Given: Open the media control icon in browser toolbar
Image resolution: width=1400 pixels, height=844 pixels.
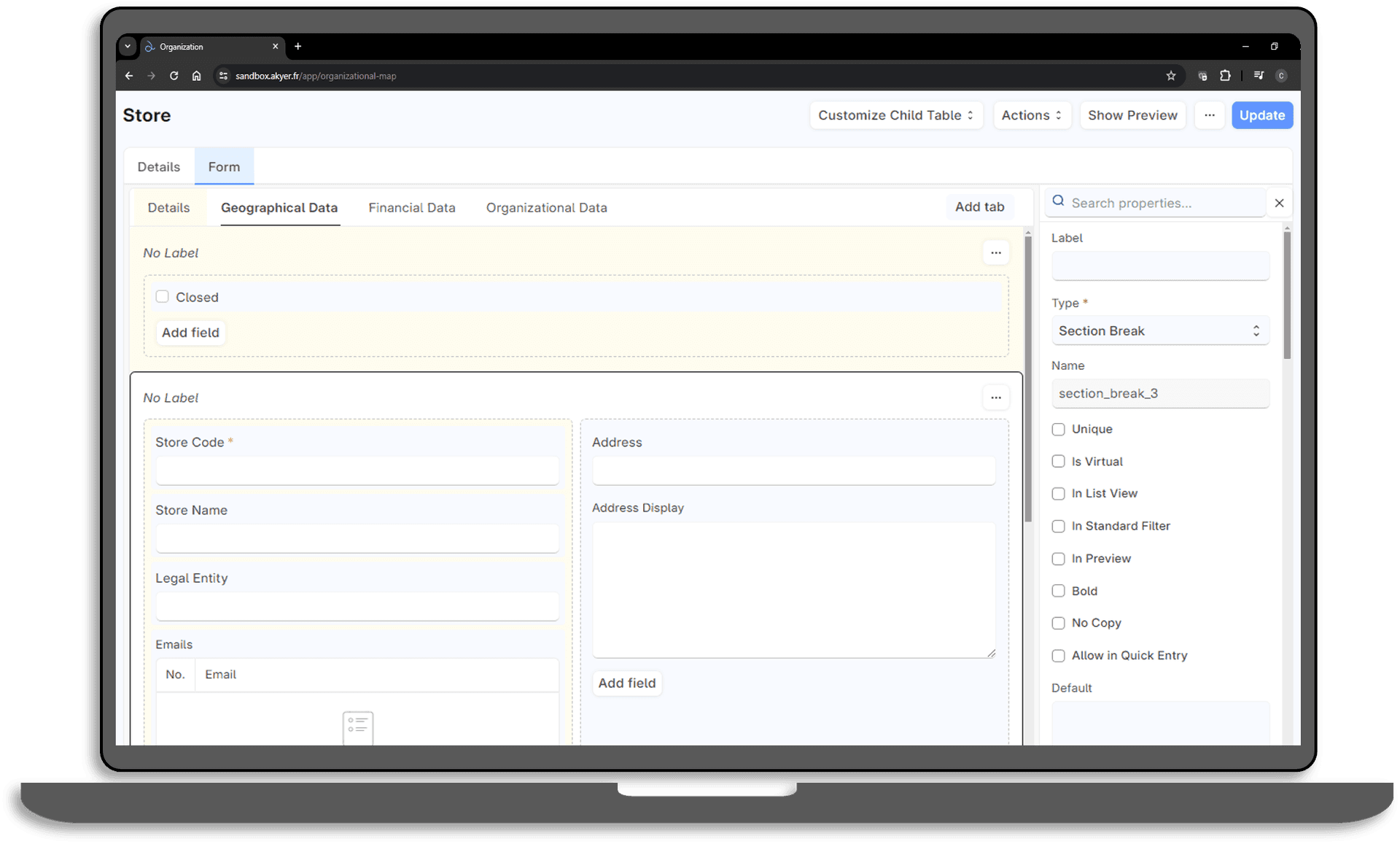Looking at the screenshot, I should pos(1259,76).
